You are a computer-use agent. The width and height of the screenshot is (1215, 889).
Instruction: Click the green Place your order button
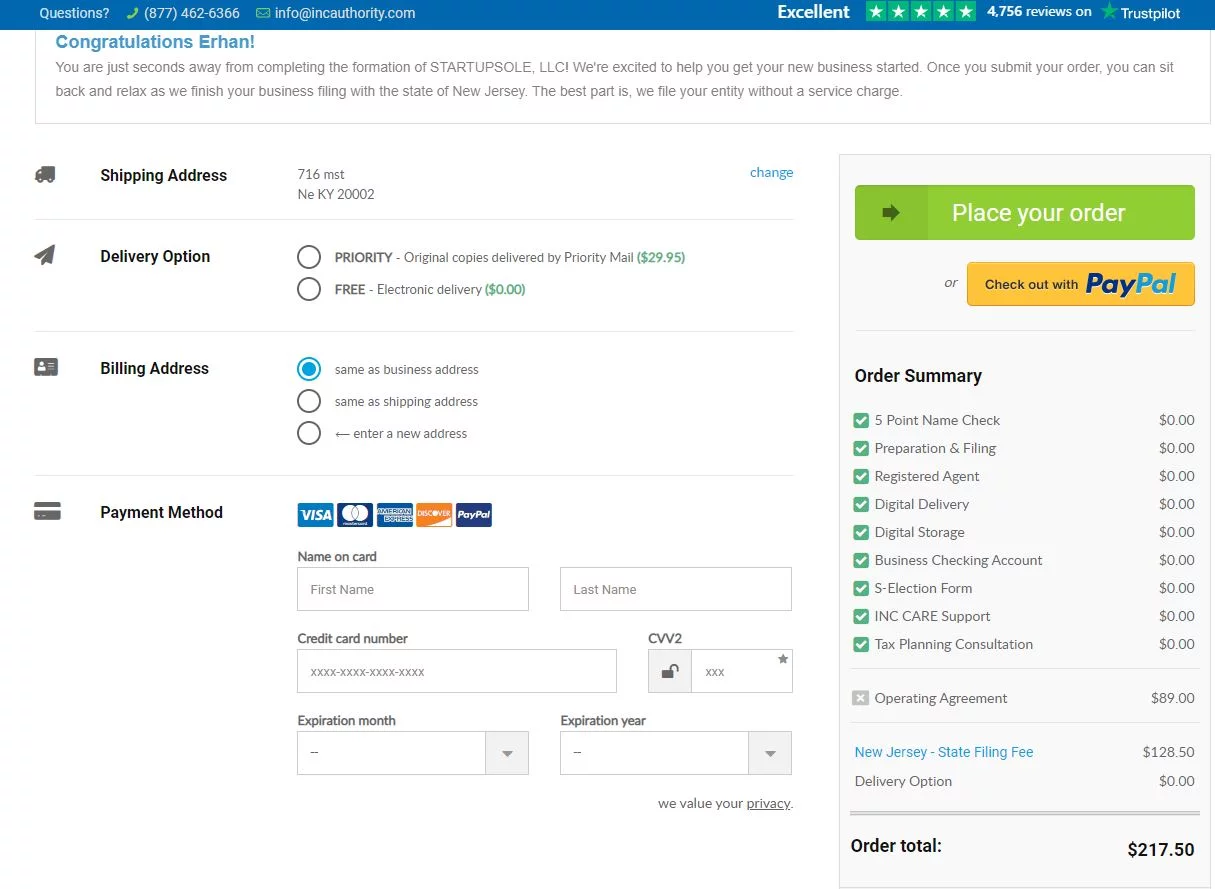pyautogui.click(x=1024, y=212)
